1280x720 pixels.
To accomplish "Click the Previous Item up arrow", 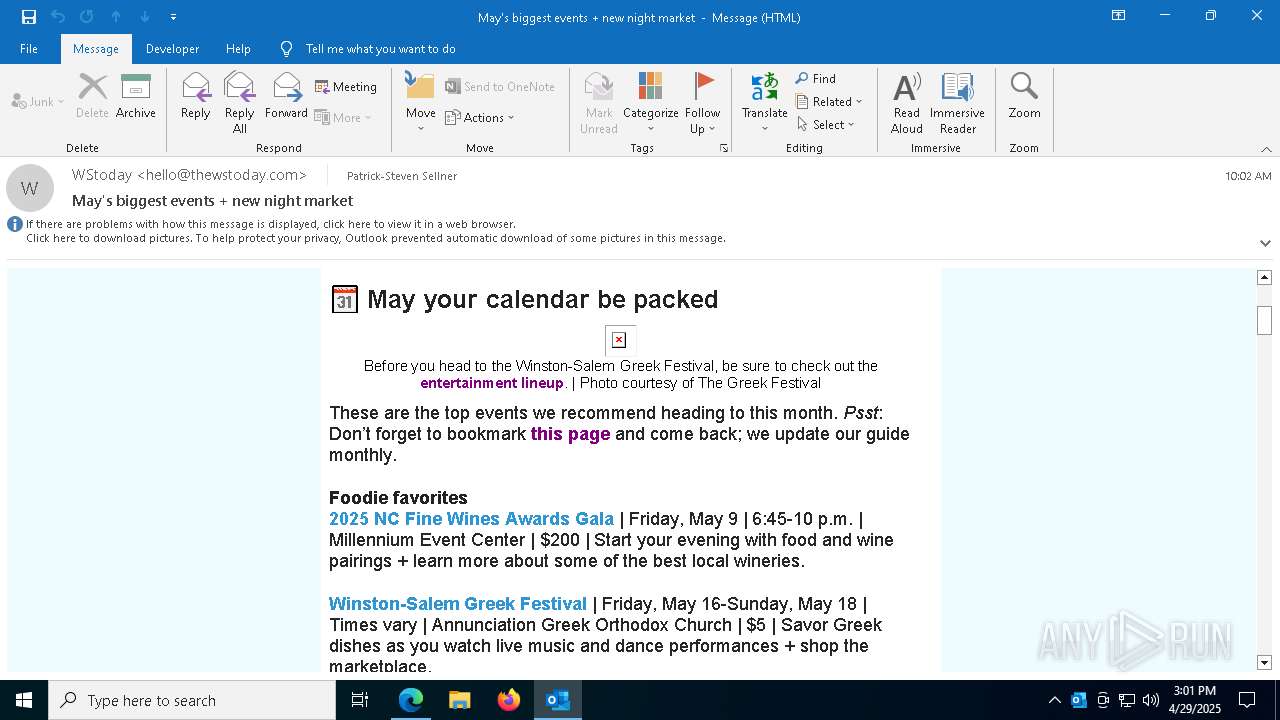I will pos(116,17).
